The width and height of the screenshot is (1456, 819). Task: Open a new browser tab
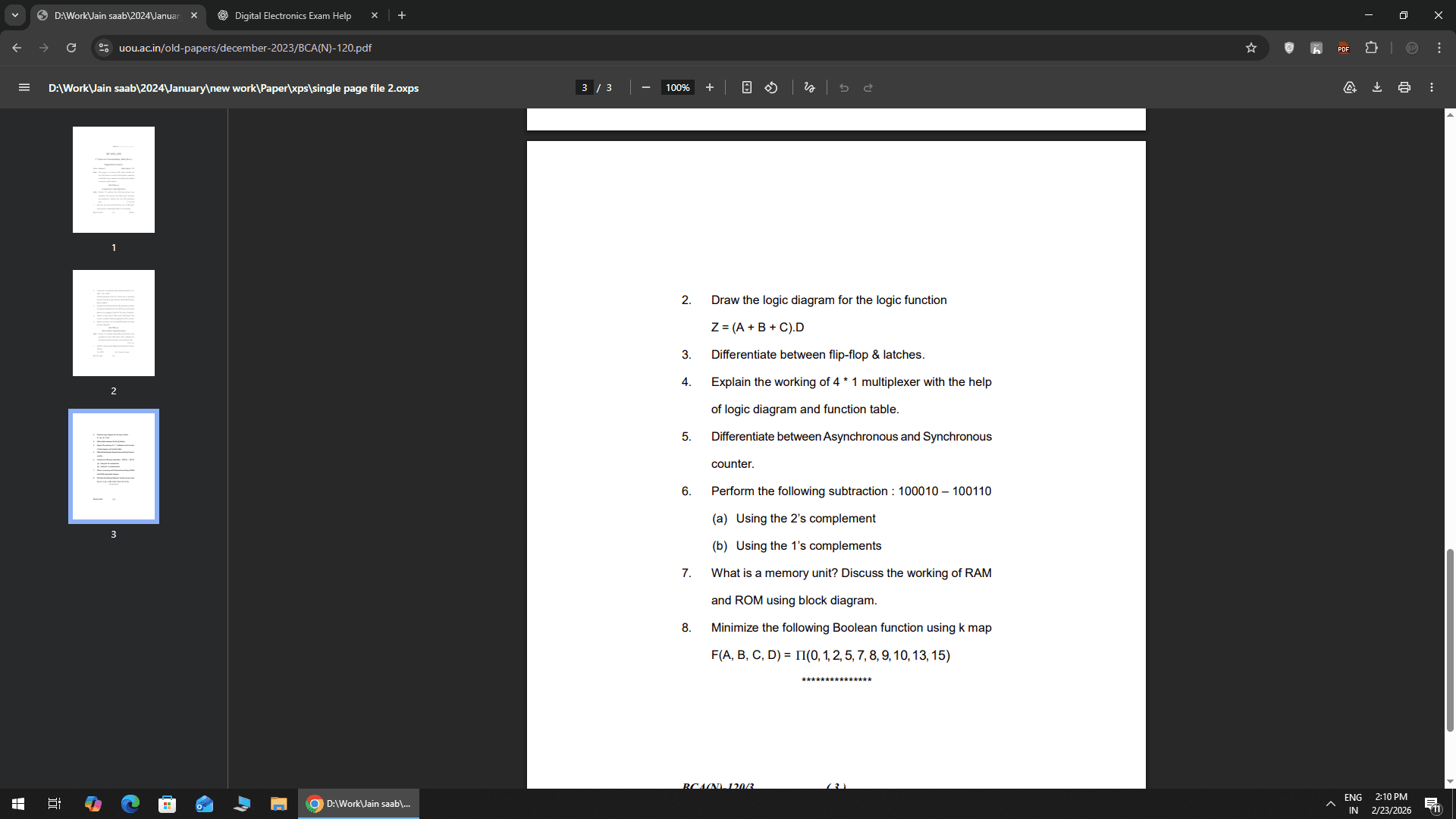402,15
